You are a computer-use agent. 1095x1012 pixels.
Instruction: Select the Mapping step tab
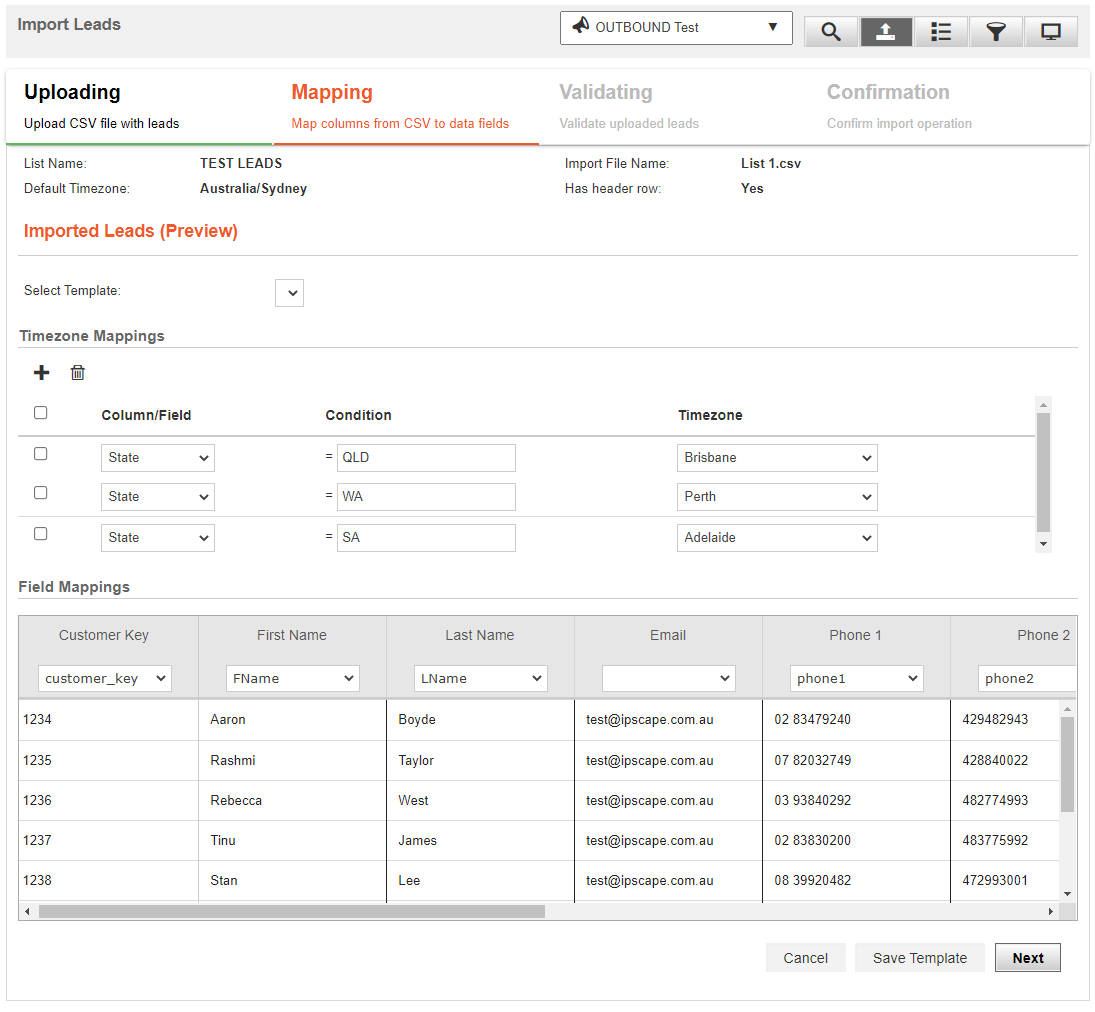[x=406, y=107]
